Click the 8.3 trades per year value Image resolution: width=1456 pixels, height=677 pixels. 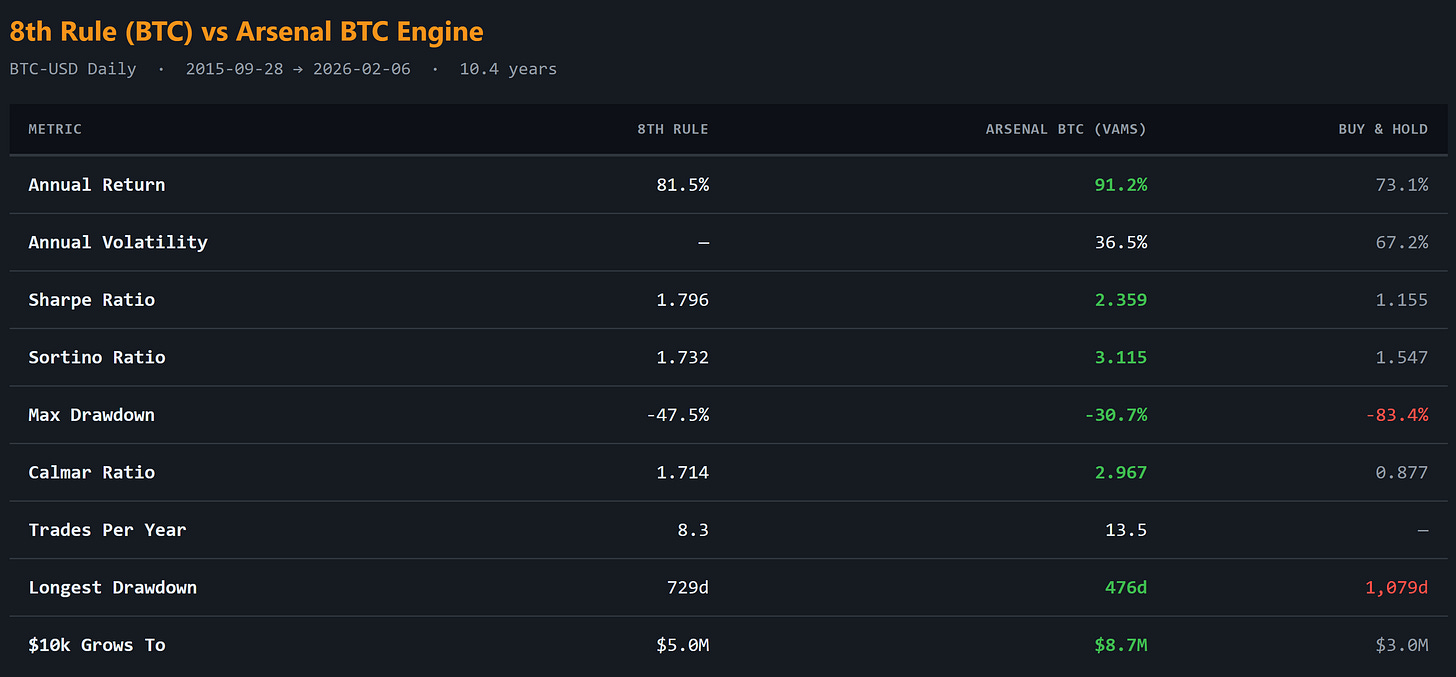693,529
